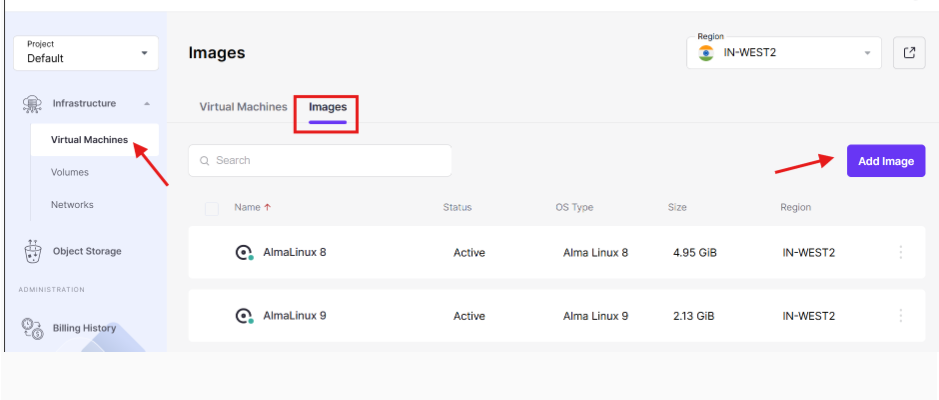This screenshot has width=939, height=400.
Task: Open the Region IN-WEST2 dropdown
Action: 784,53
